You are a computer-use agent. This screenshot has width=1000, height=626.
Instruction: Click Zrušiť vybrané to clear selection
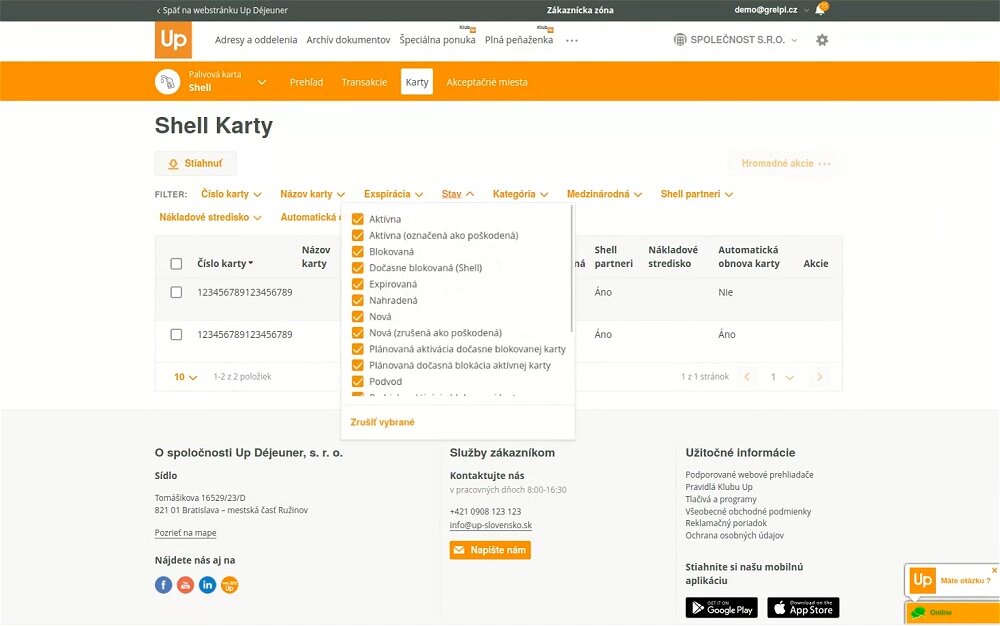383,422
